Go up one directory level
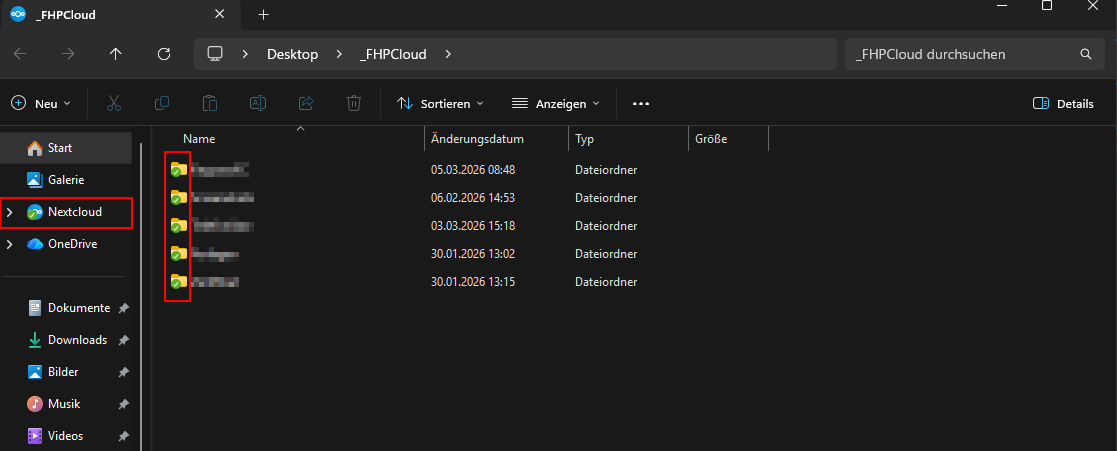 click(x=116, y=54)
